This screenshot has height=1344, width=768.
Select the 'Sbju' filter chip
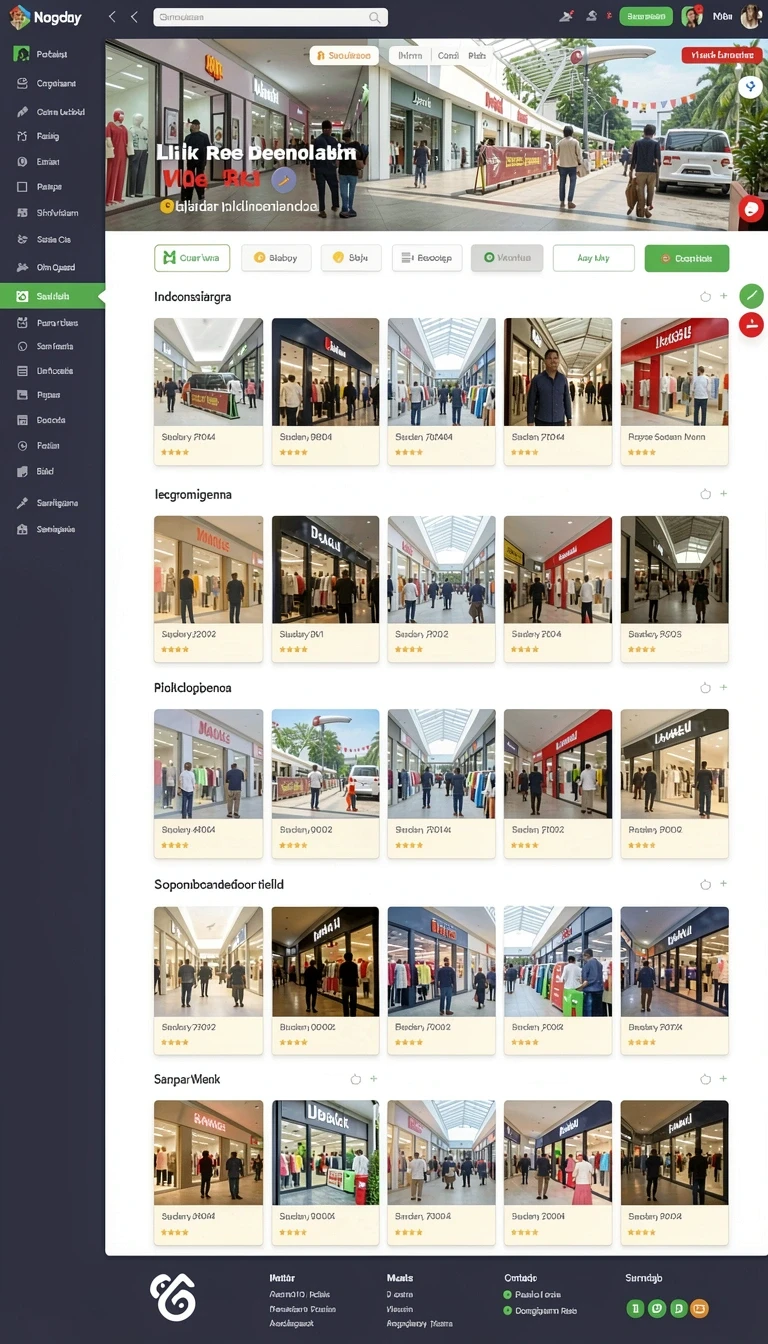pyautogui.click(x=351, y=258)
